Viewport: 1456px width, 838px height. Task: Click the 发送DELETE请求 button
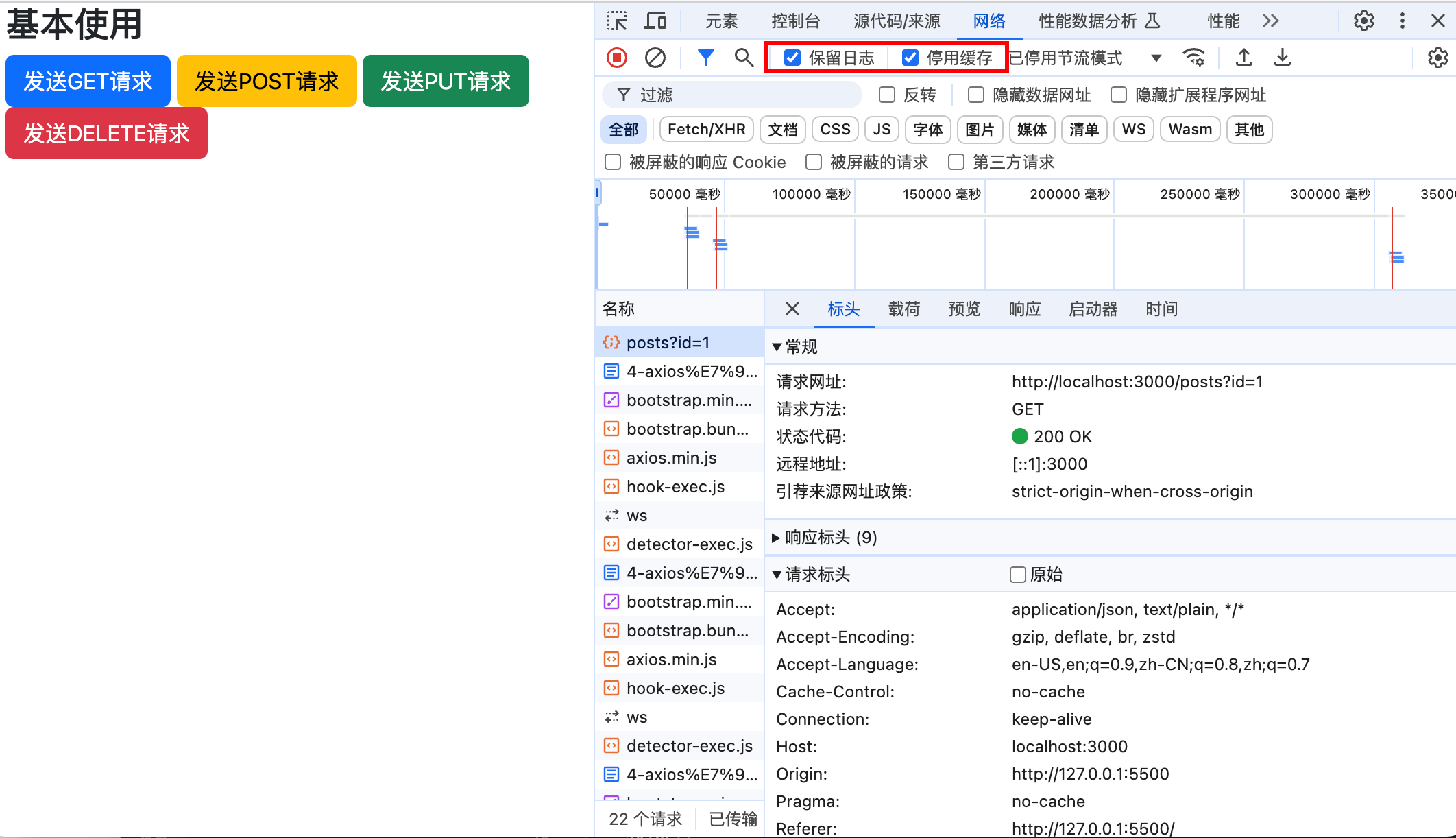tap(106, 133)
